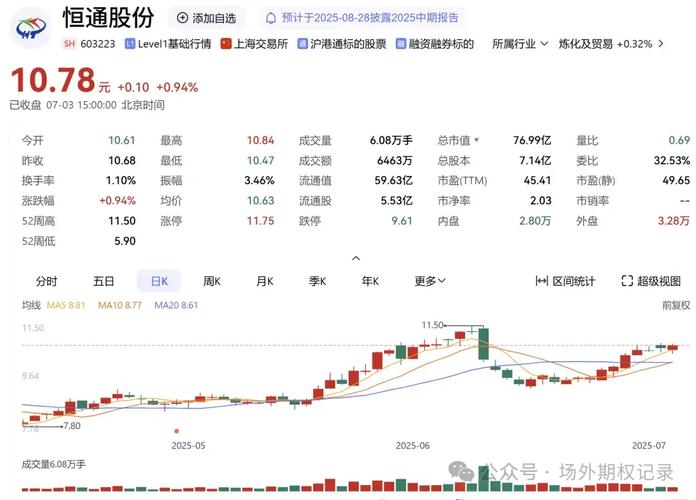
Task: Click the 今开 value 10.61
Action: tap(122, 140)
